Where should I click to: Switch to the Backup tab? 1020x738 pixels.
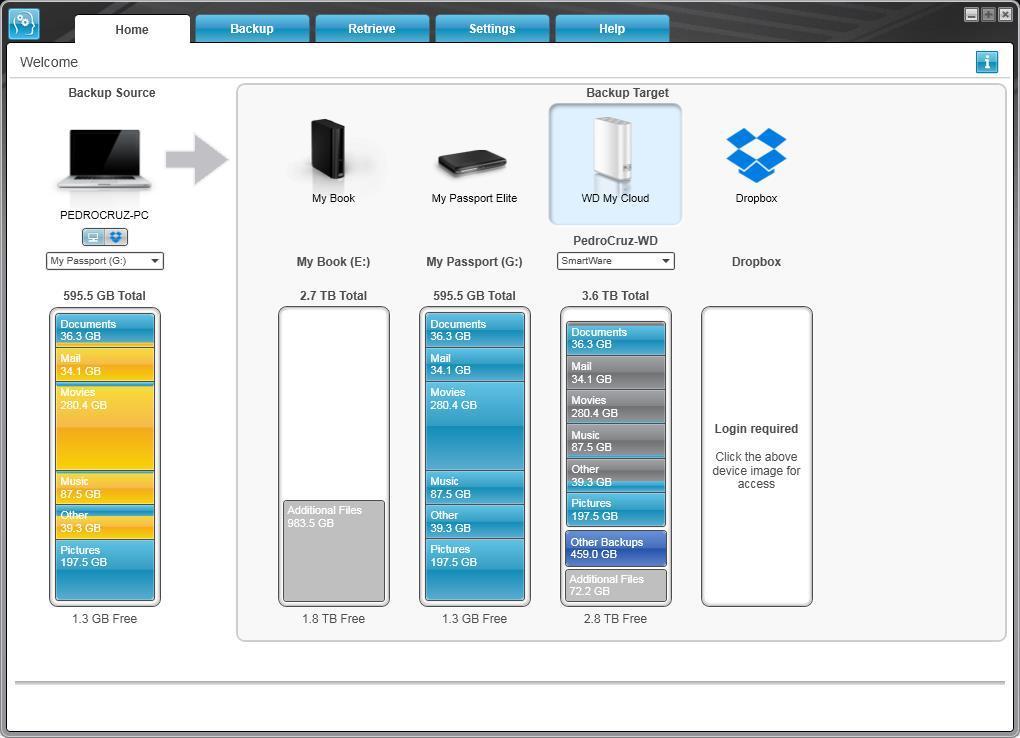click(x=252, y=29)
